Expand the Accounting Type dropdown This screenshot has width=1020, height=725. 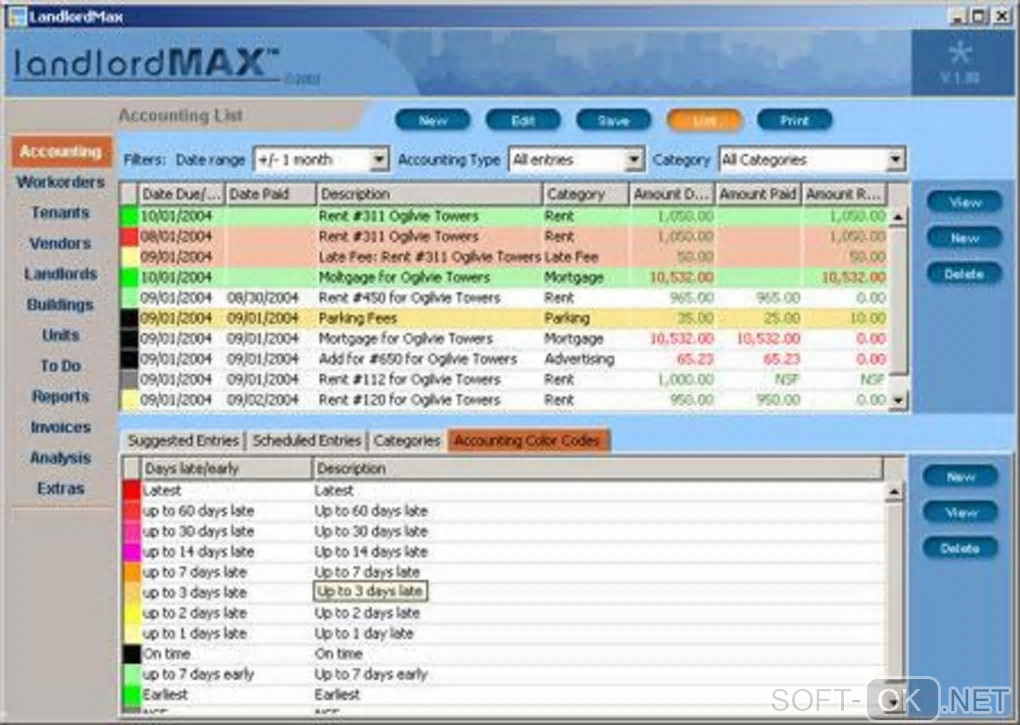(634, 159)
